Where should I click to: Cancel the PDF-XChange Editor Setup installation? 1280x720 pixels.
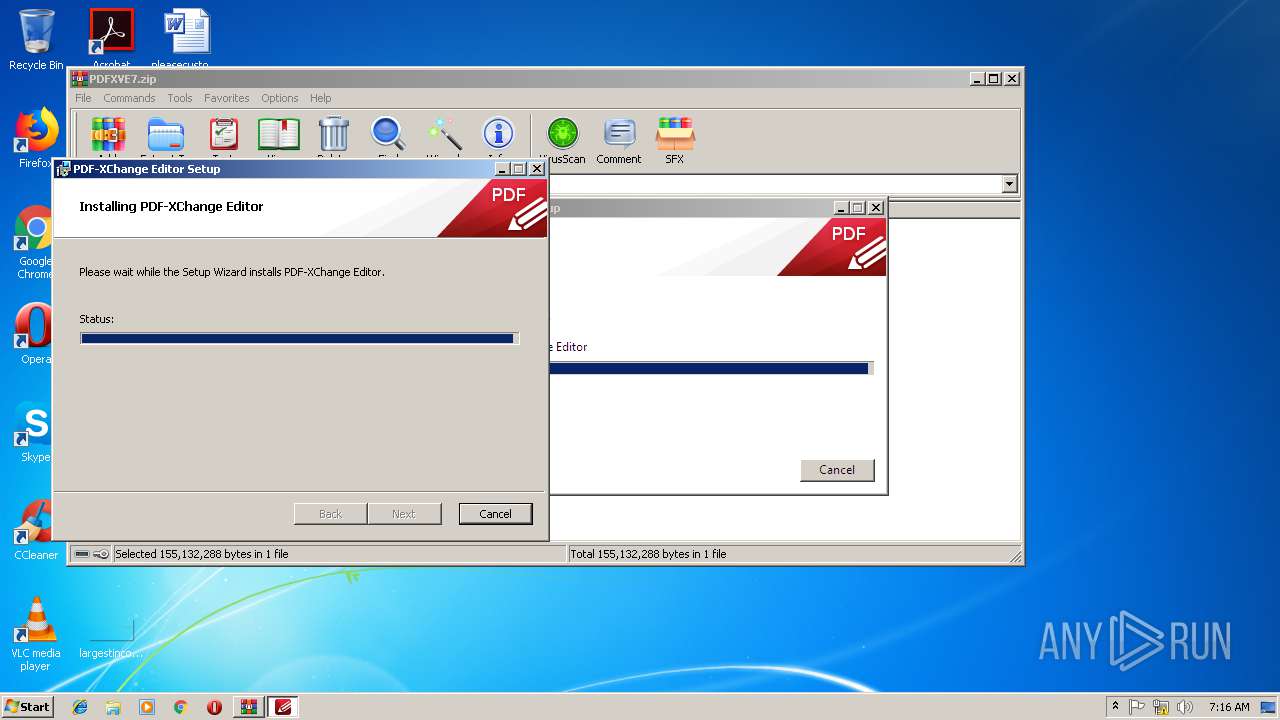pos(495,514)
